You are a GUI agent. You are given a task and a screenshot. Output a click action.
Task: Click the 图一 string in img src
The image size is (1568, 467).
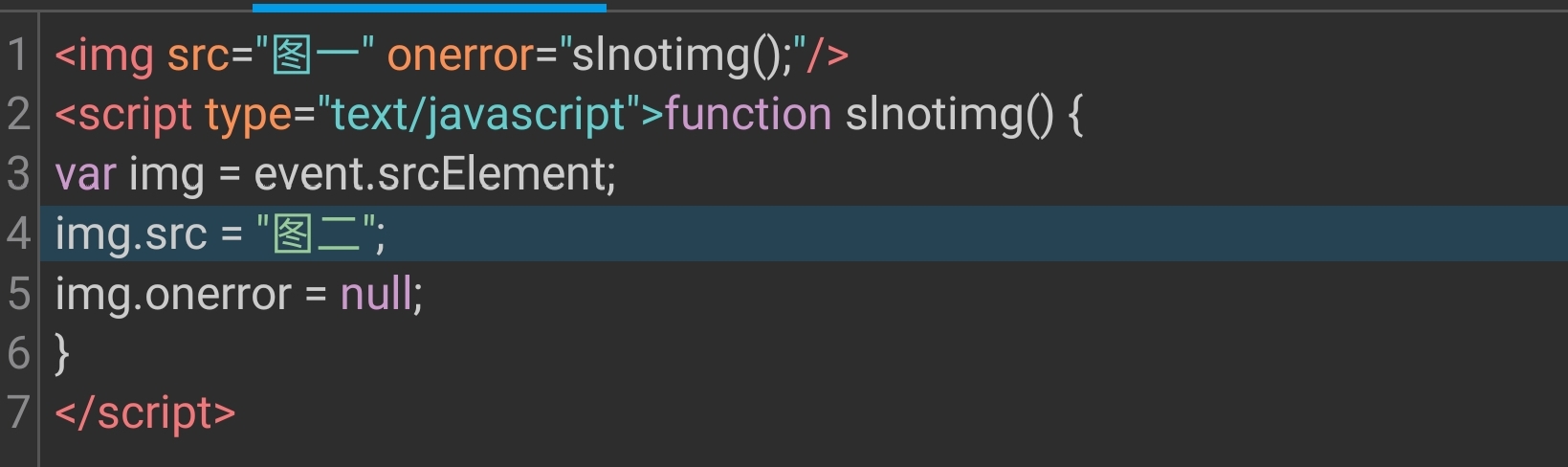click(315, 55)
